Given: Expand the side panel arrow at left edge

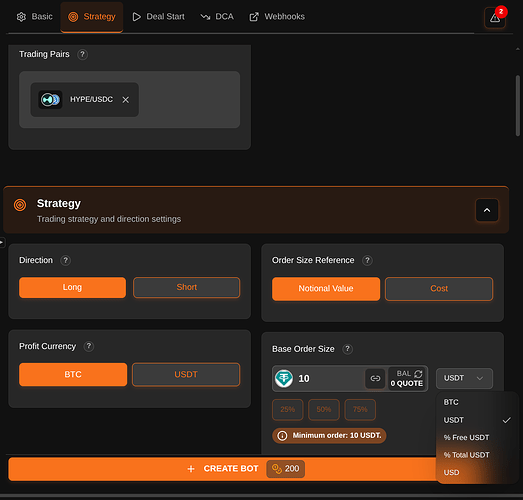Looking at the screenshot, I should click(2, 242).
